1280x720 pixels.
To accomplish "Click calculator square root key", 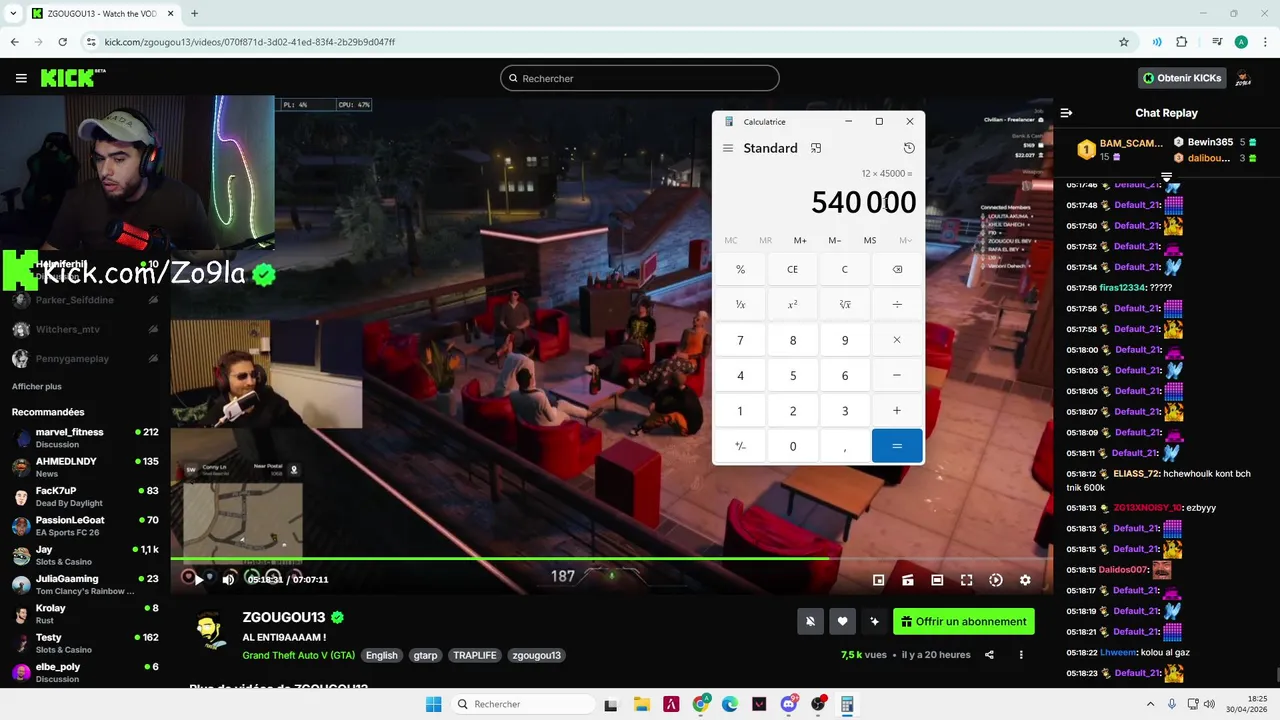I will point(845,304).
